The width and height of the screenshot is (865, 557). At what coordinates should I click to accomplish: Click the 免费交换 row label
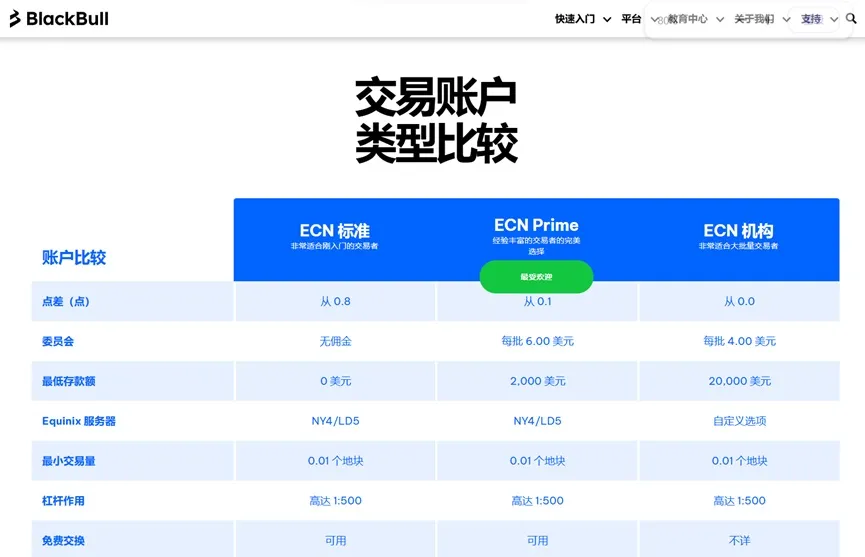point(63,540)
